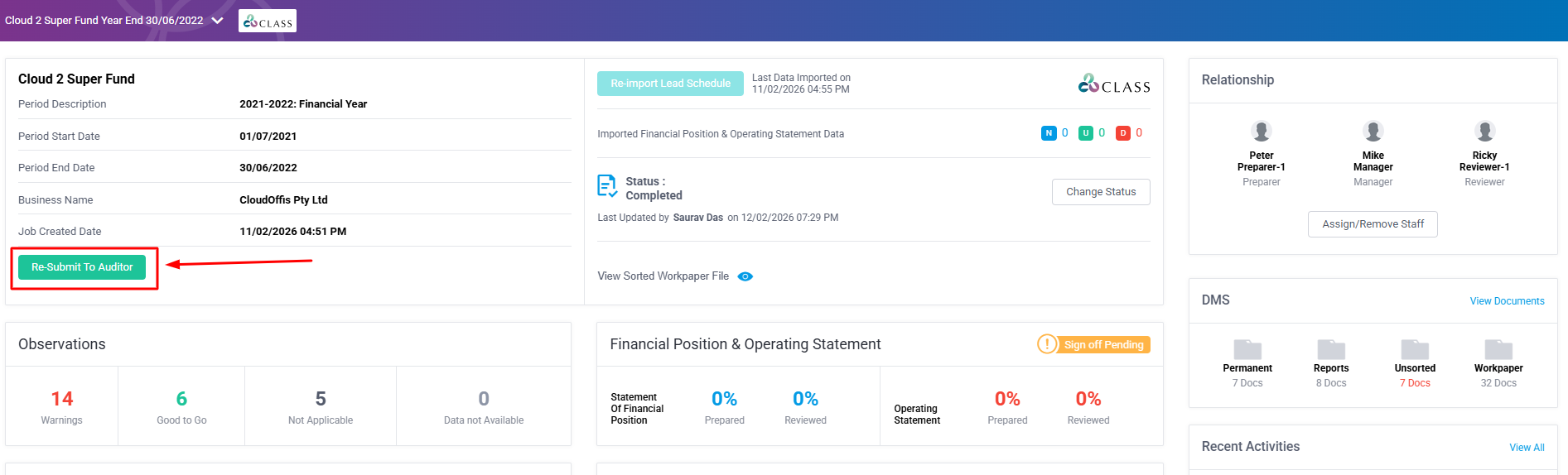
Task: Click Ricky Reviewer-1 avatar icon
Action: [x=1484, y=131]
